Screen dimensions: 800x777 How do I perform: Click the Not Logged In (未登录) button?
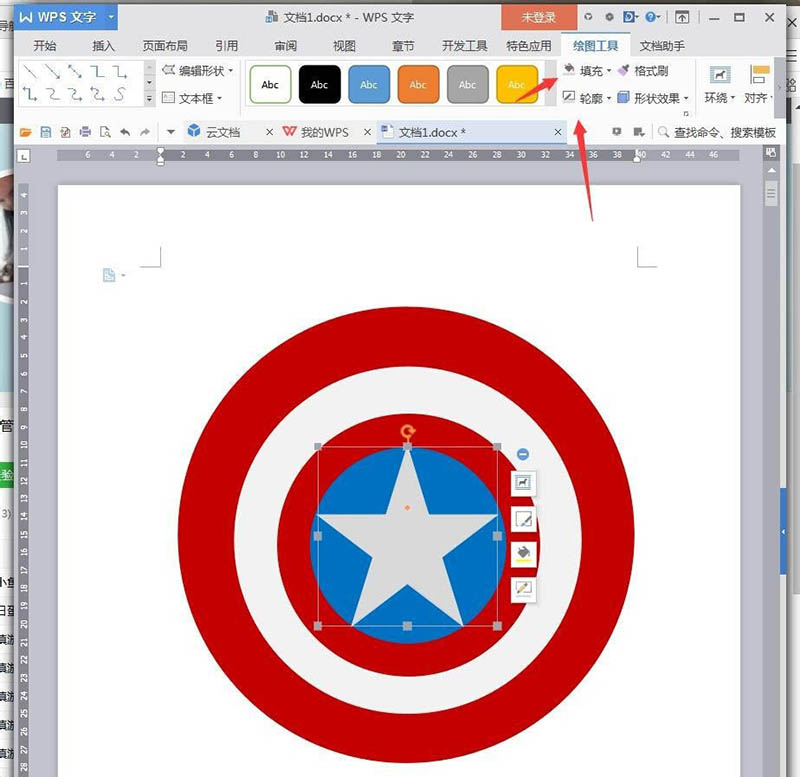pos(538,17)
